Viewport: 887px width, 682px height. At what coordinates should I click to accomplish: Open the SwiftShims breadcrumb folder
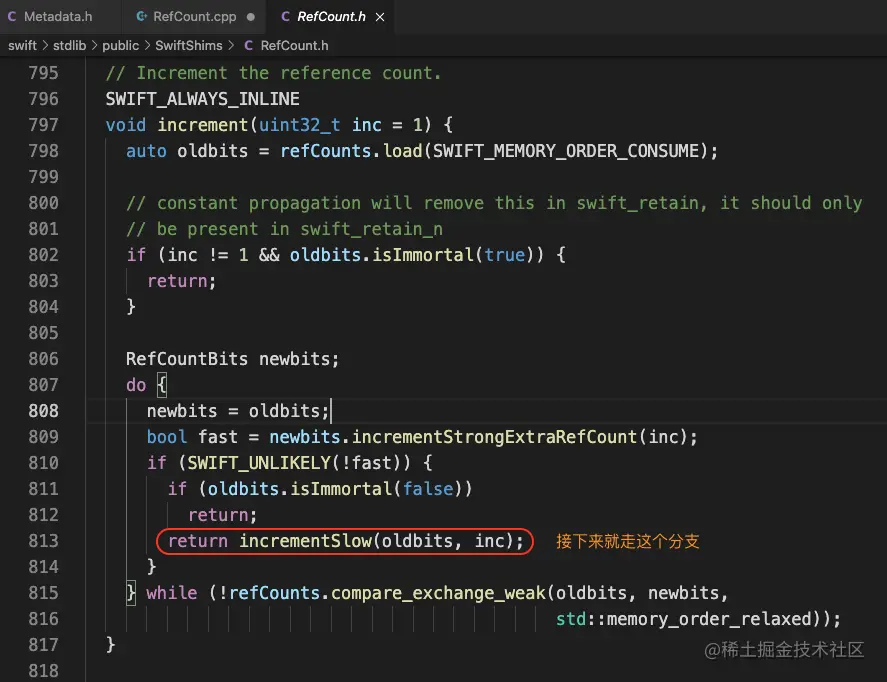point(188,45)
